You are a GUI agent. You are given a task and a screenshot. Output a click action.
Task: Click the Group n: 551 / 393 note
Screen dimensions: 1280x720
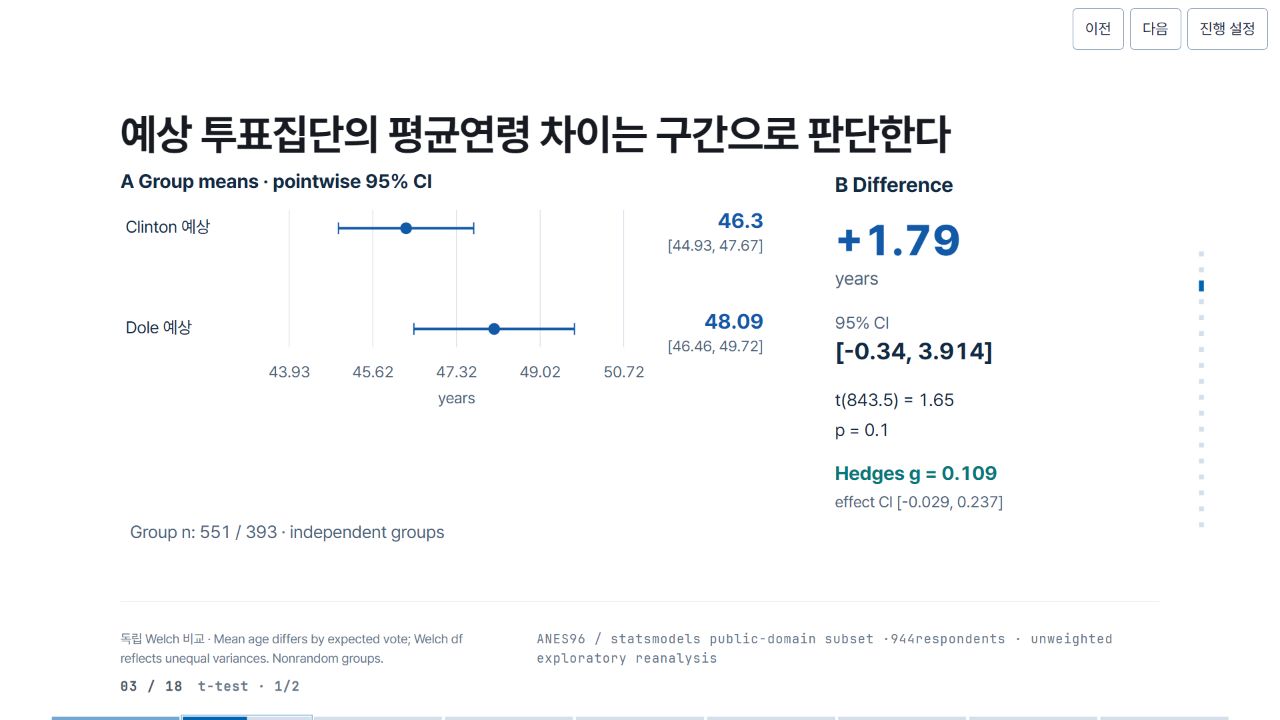click(287, 532)
